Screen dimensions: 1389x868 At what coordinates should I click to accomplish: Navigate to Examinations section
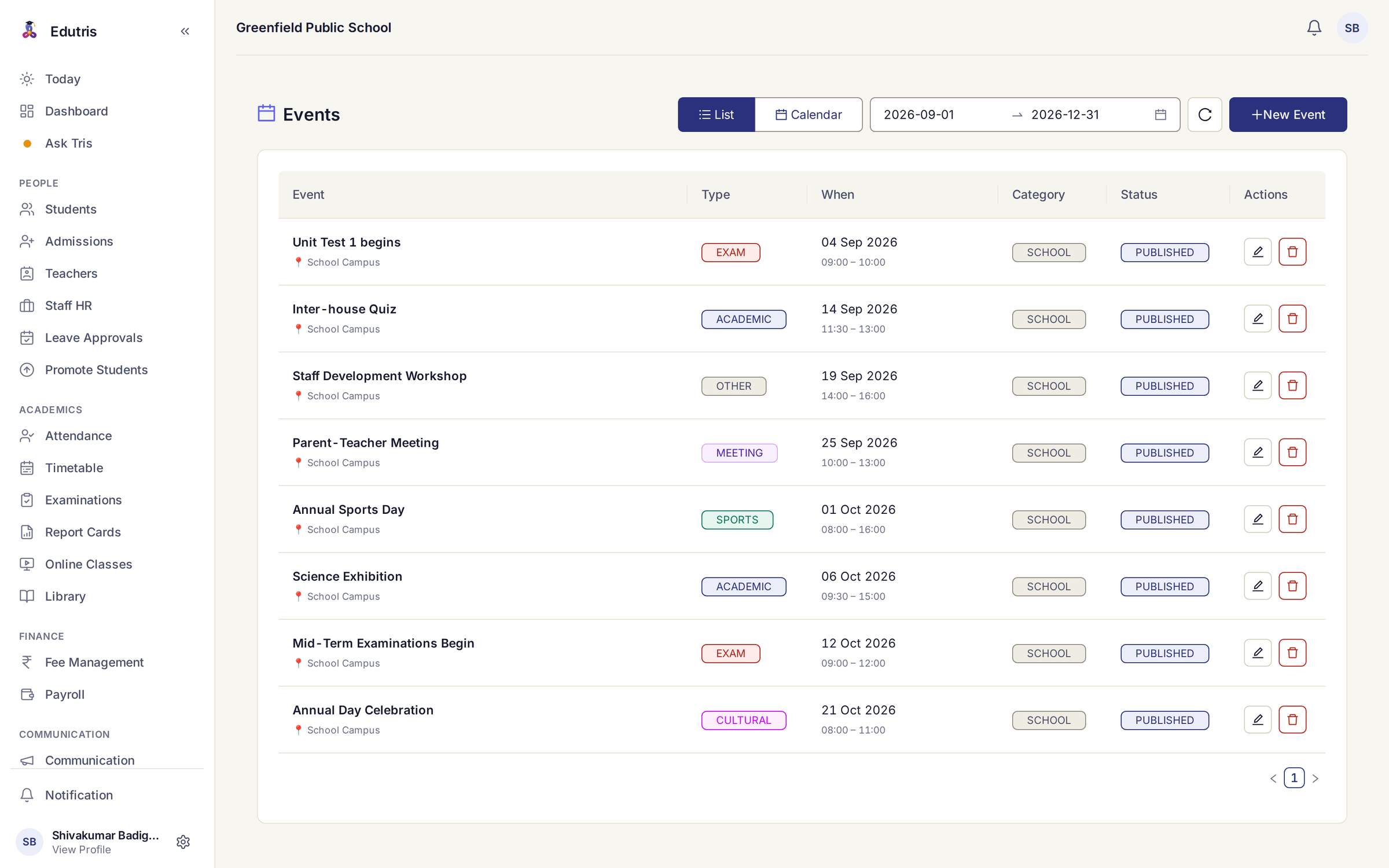83,500
